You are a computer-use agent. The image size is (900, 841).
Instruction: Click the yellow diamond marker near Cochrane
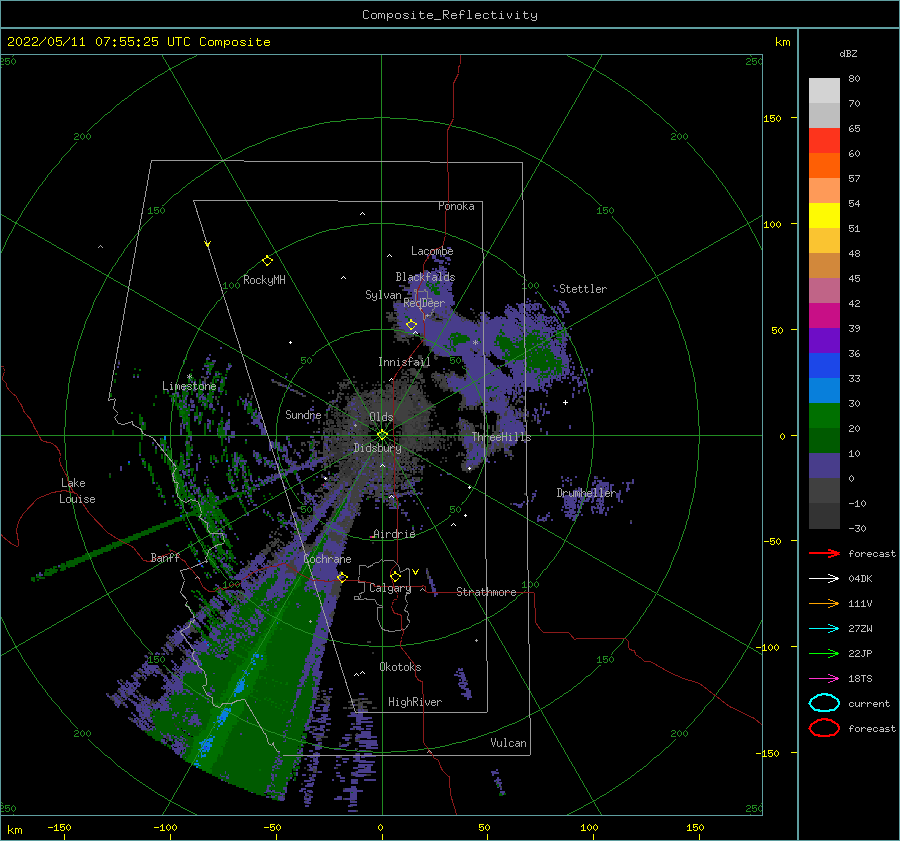[342, 577]
